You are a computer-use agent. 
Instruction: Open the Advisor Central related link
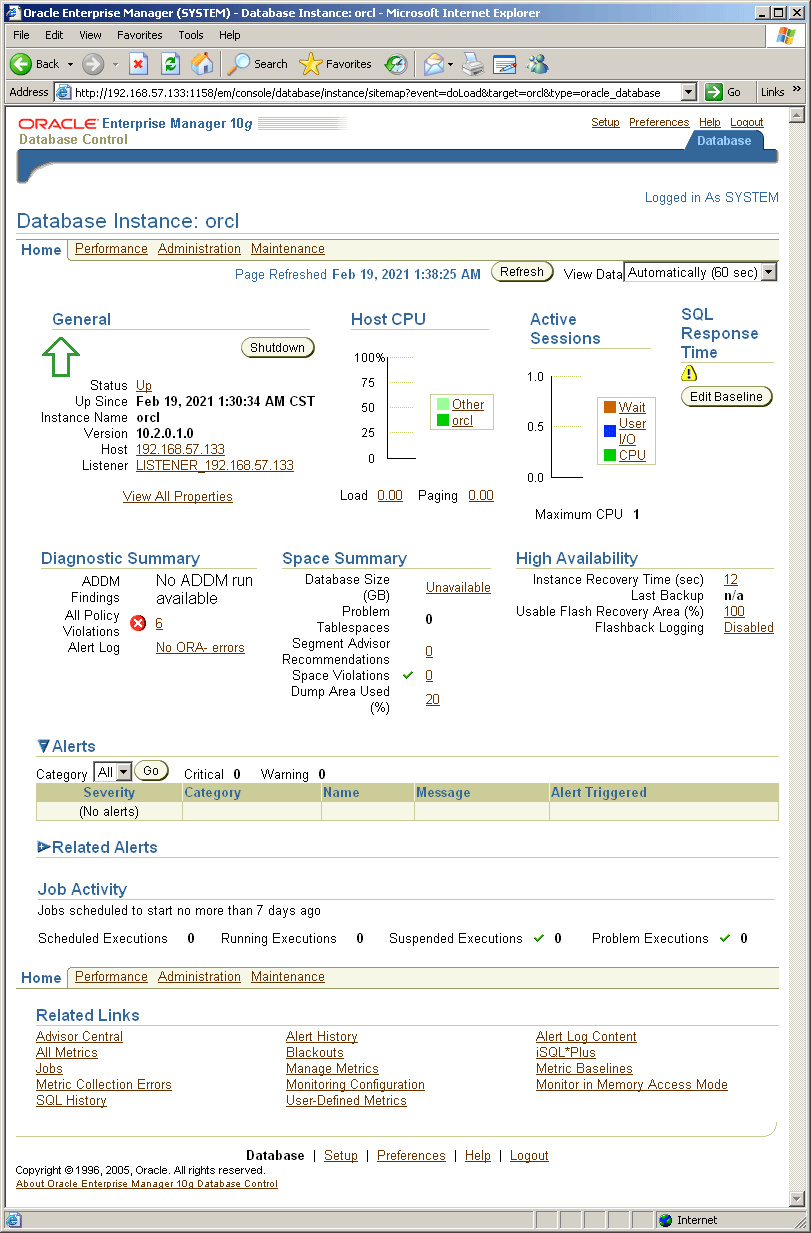tap(80, 1037)
